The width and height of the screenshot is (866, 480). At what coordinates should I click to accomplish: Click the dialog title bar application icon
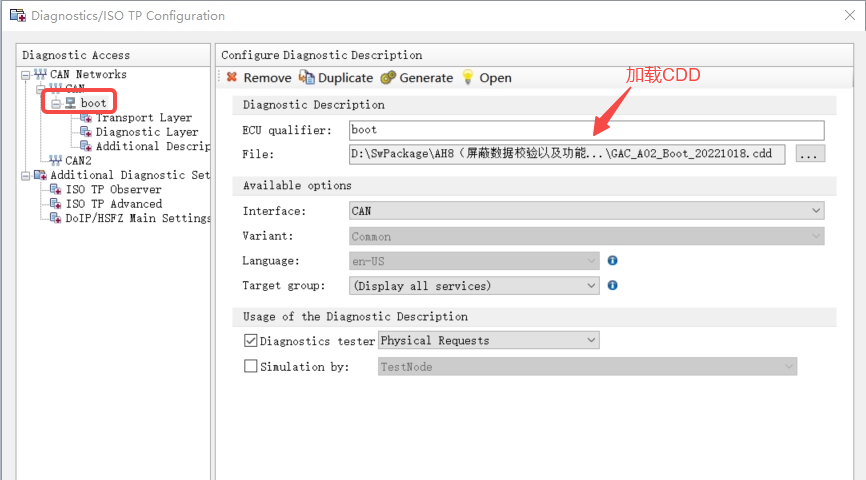pyautogui.click(x=18, y=15)
